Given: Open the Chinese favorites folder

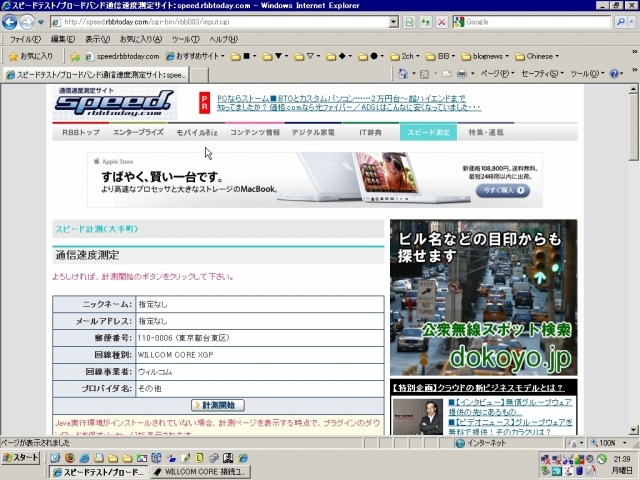Looking at the screenshot, I should [x=537, y=56].
